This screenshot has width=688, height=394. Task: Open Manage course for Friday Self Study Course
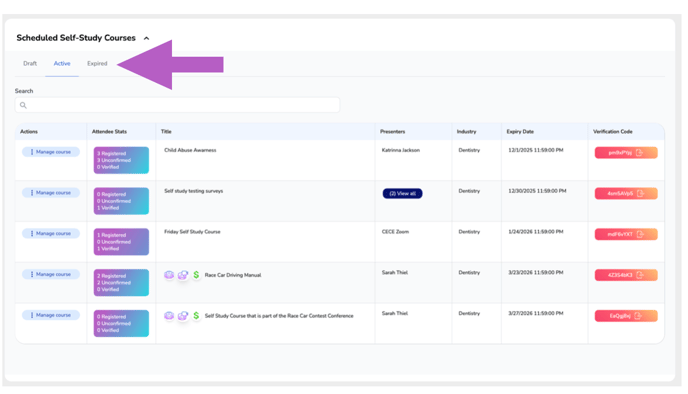pos(51,233)
